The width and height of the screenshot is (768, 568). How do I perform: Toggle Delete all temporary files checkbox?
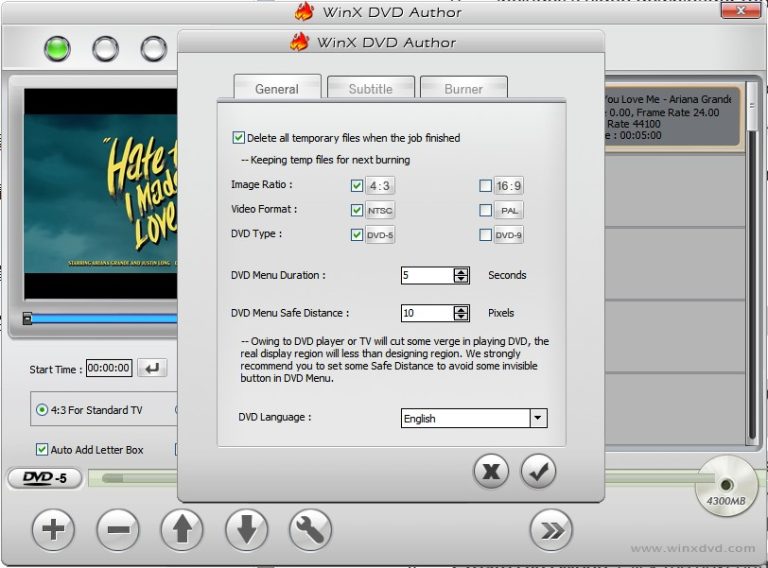pos(239,138)
